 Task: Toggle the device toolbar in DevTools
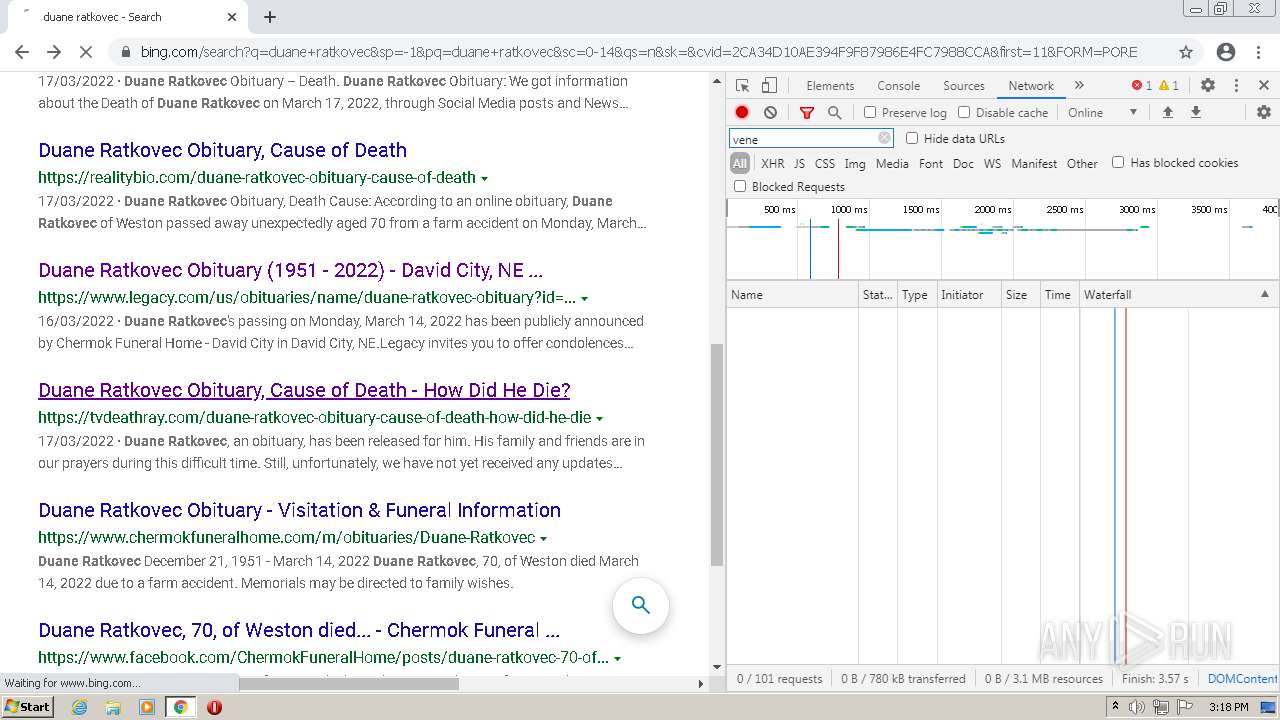(769, 86)
